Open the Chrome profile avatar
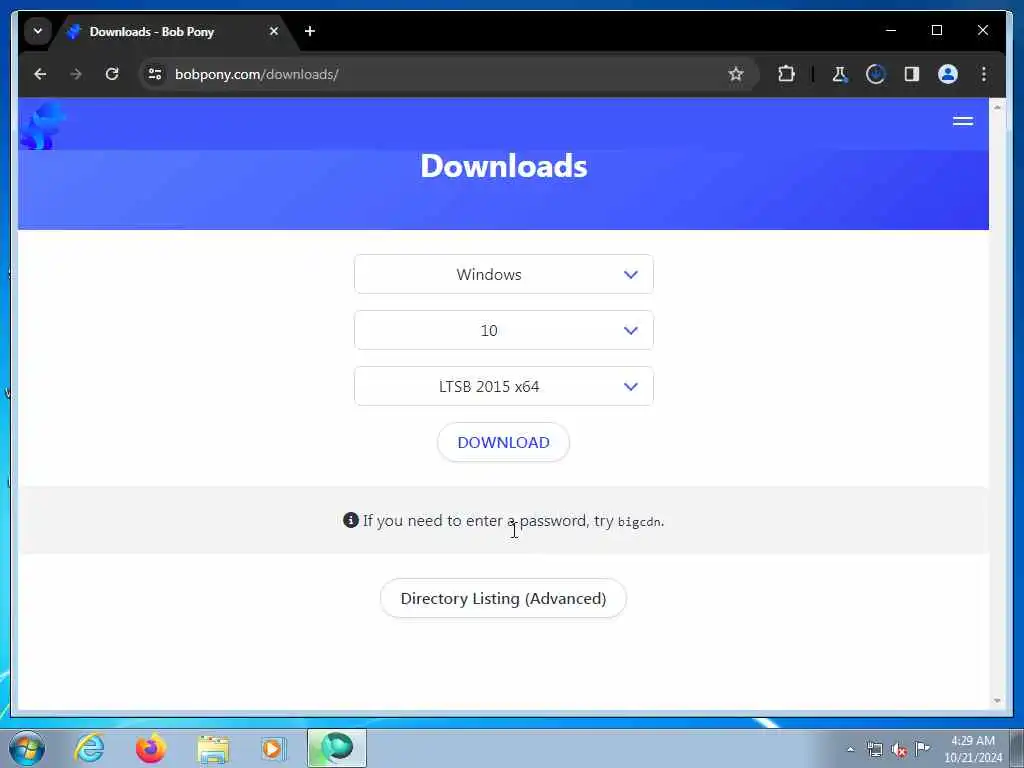Viewport: 1024px width, 768px height. coord(948,74)
